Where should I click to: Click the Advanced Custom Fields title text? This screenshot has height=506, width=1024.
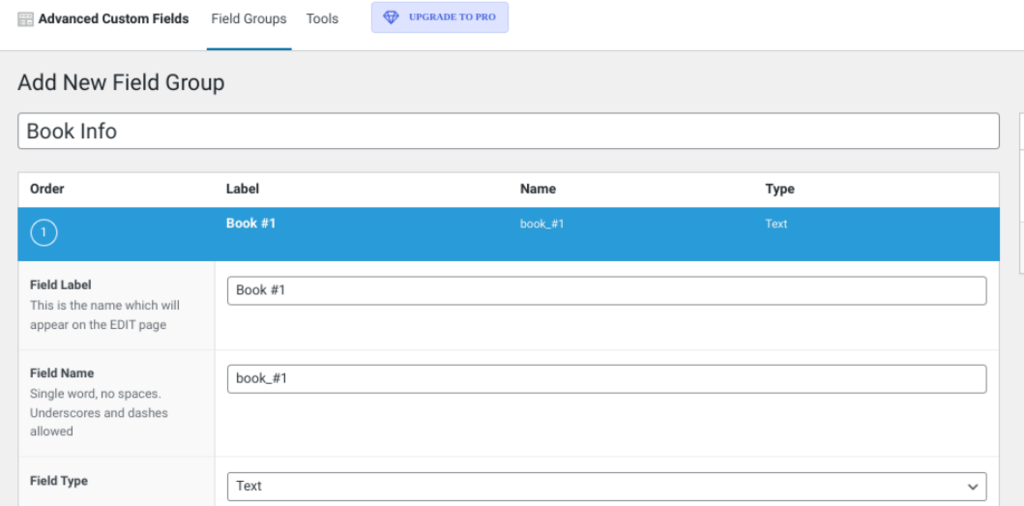[113, 19]
